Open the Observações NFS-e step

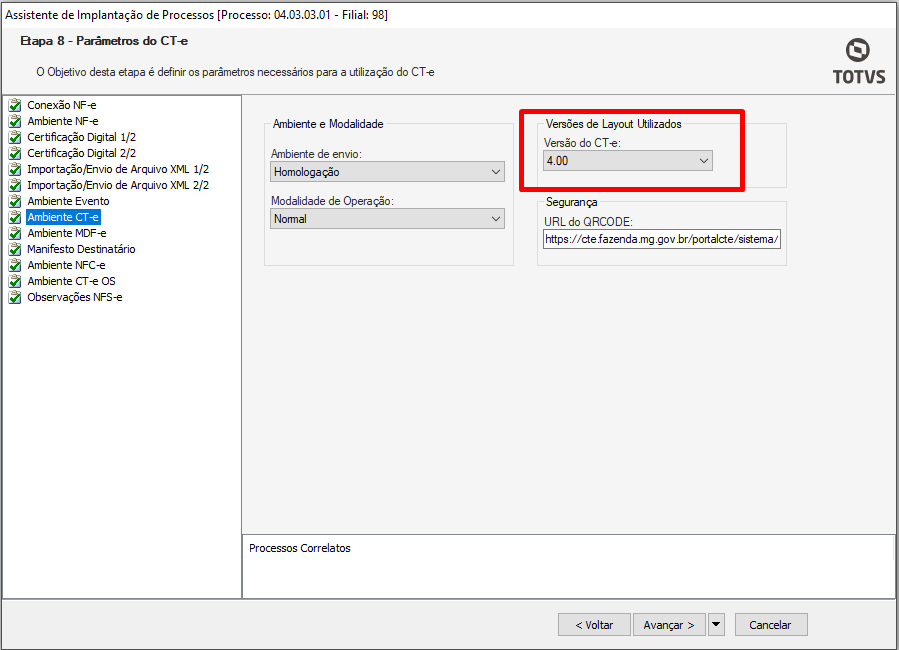click(x=75, y=297)
